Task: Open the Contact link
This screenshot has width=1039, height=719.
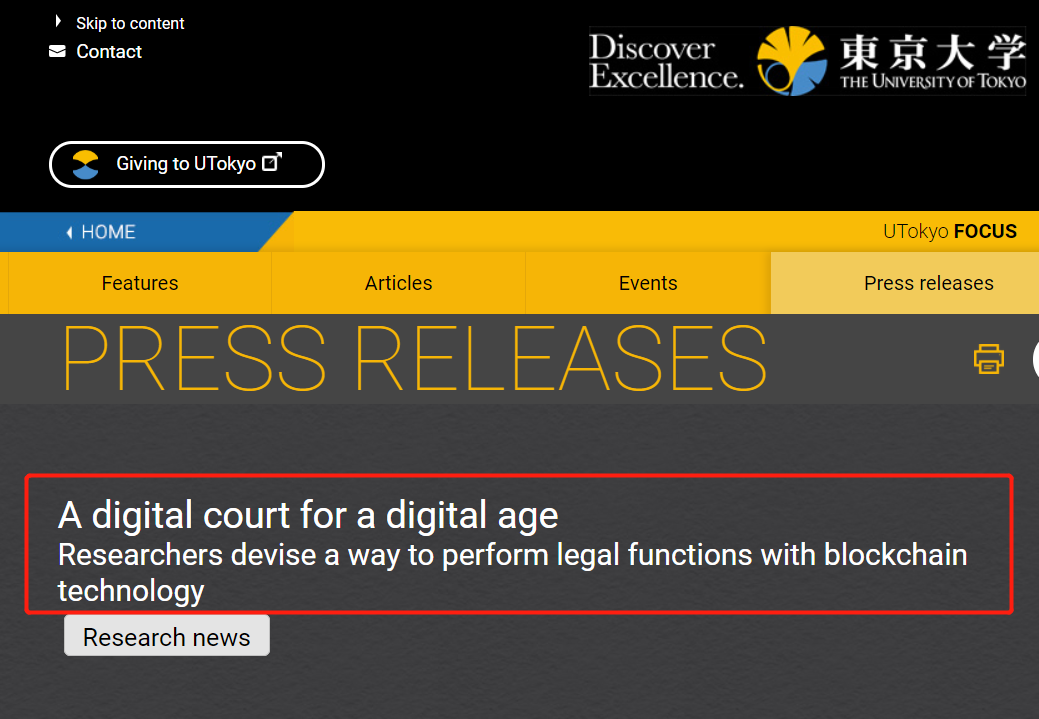Action: pyautogui.click(x=109, y=52)
